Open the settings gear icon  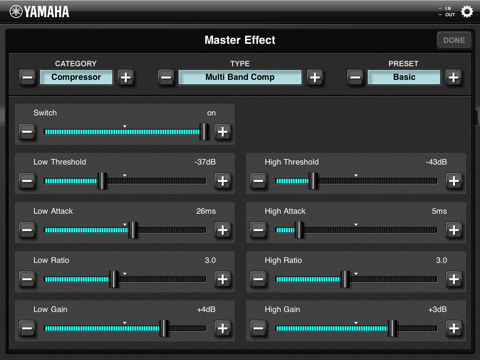[467, 12]
